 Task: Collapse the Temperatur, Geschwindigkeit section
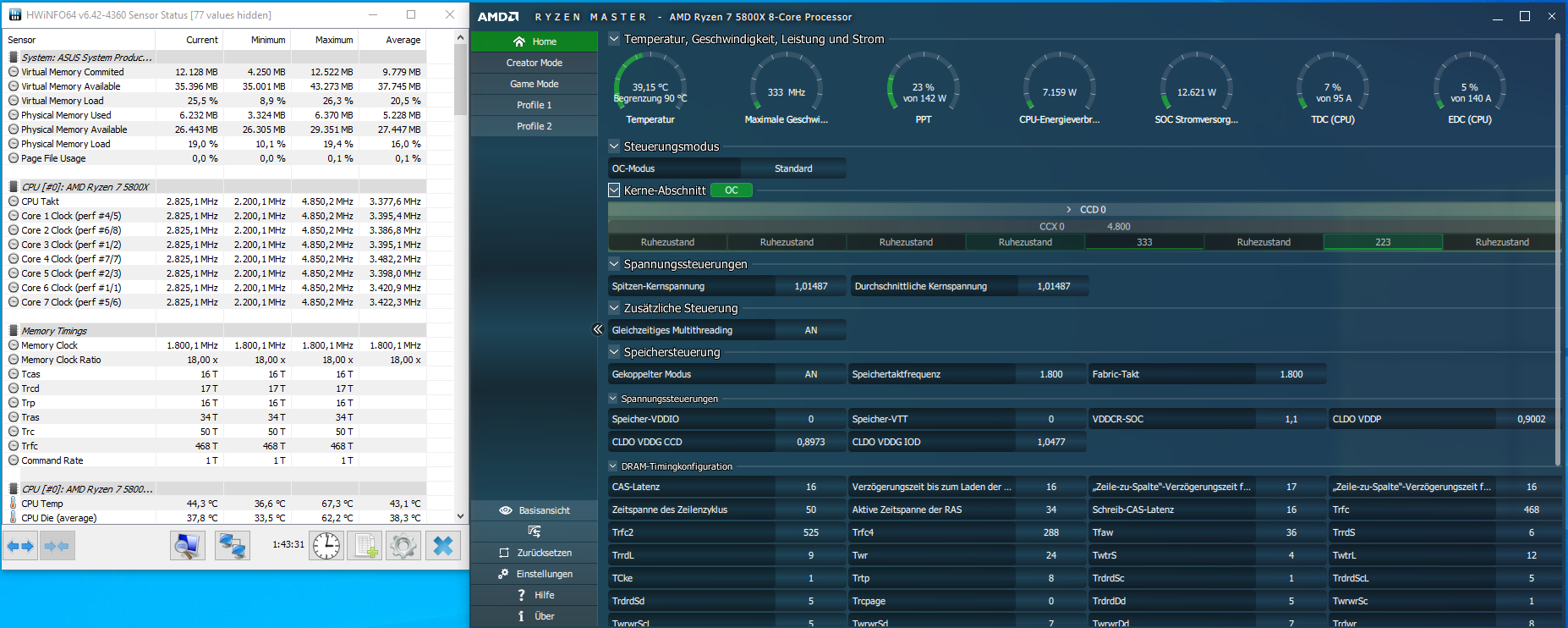(x=614, y=39)
